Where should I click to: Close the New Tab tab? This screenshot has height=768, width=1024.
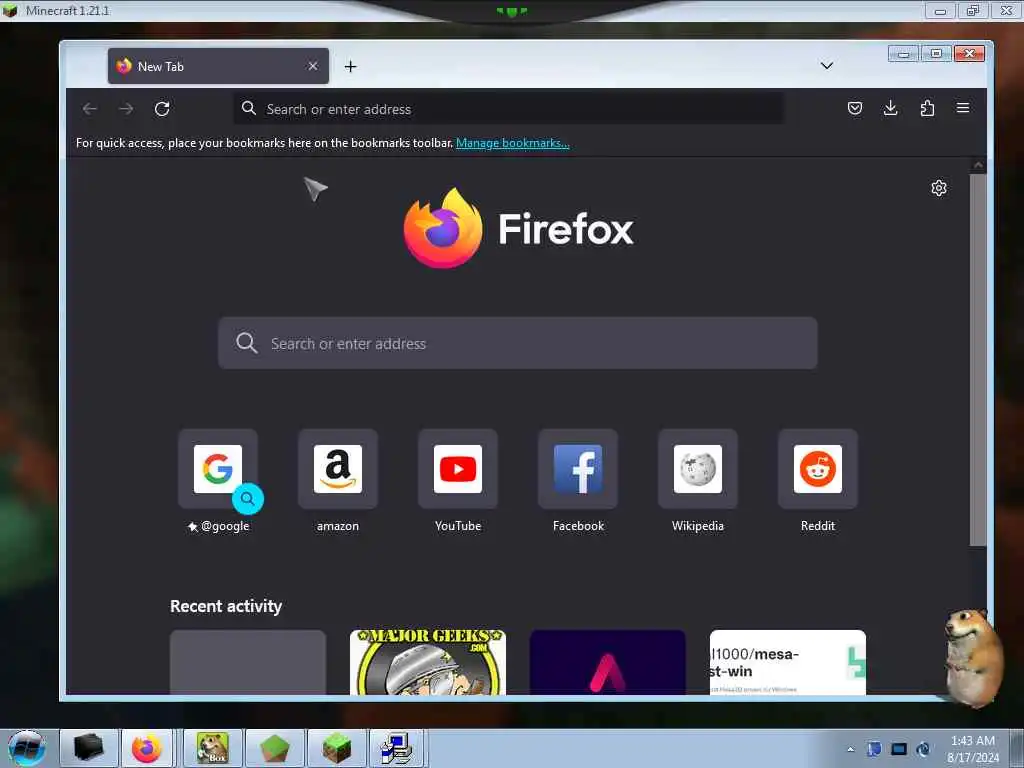[313, 66]
